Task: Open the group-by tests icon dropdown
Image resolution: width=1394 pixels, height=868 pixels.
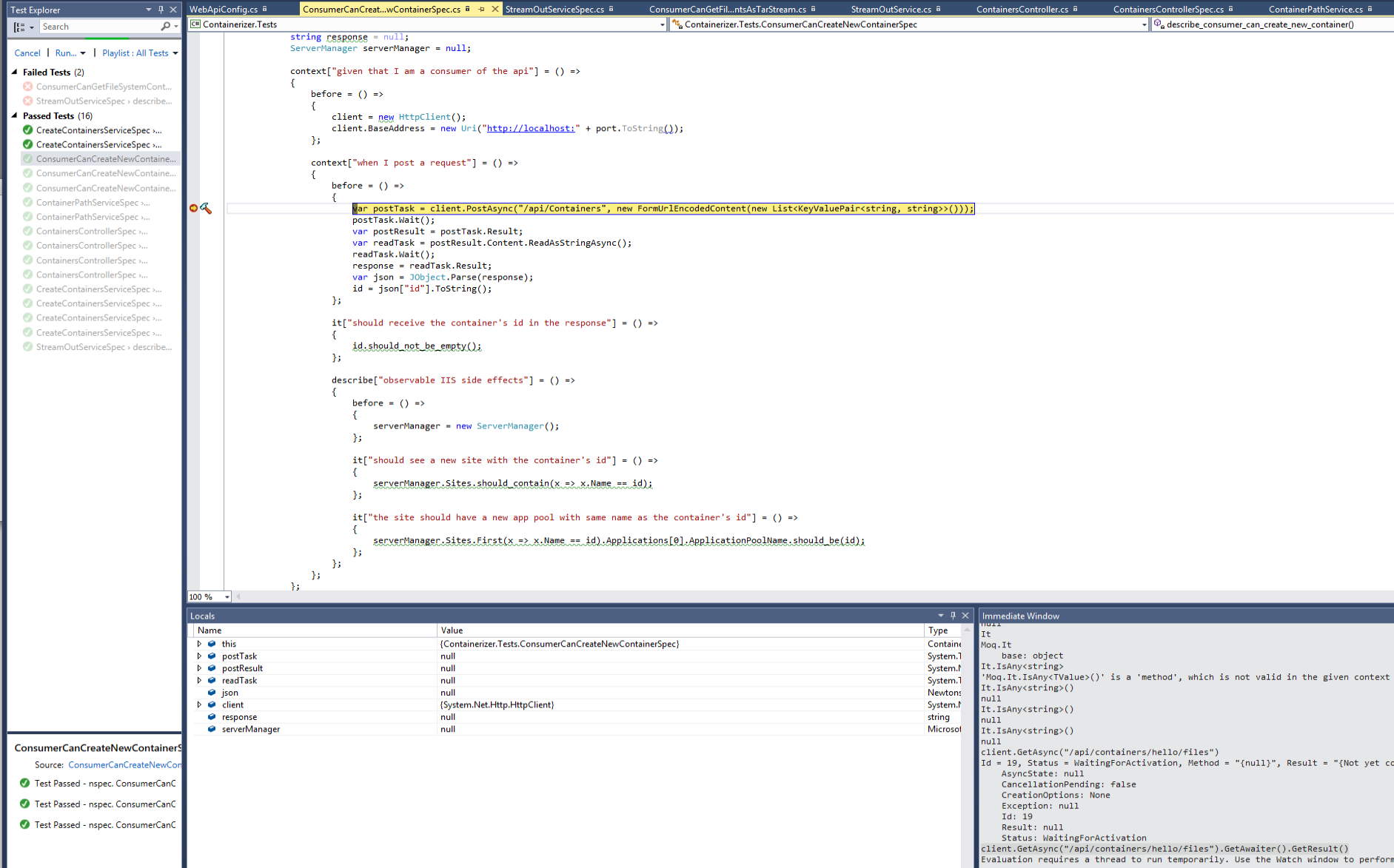Action: point(24,27)
